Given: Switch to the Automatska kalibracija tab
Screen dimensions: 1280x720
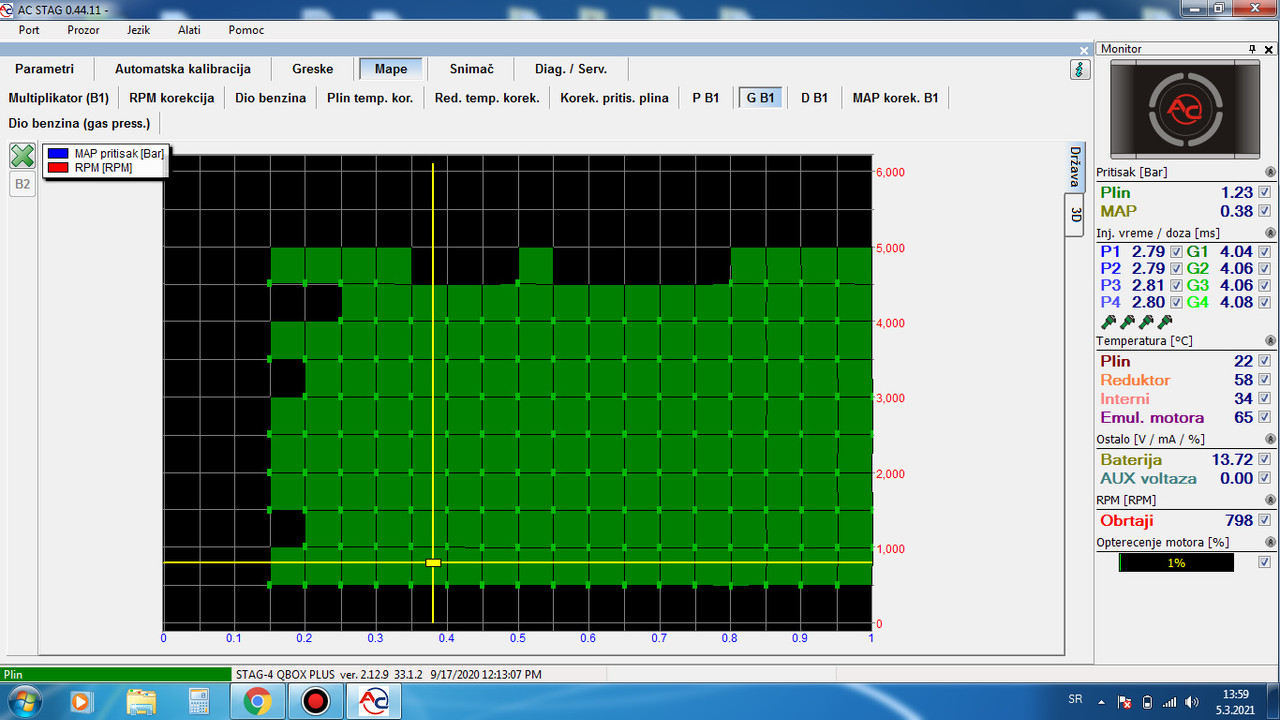Looking at the screenshot, I should click(x=183, y=69).
